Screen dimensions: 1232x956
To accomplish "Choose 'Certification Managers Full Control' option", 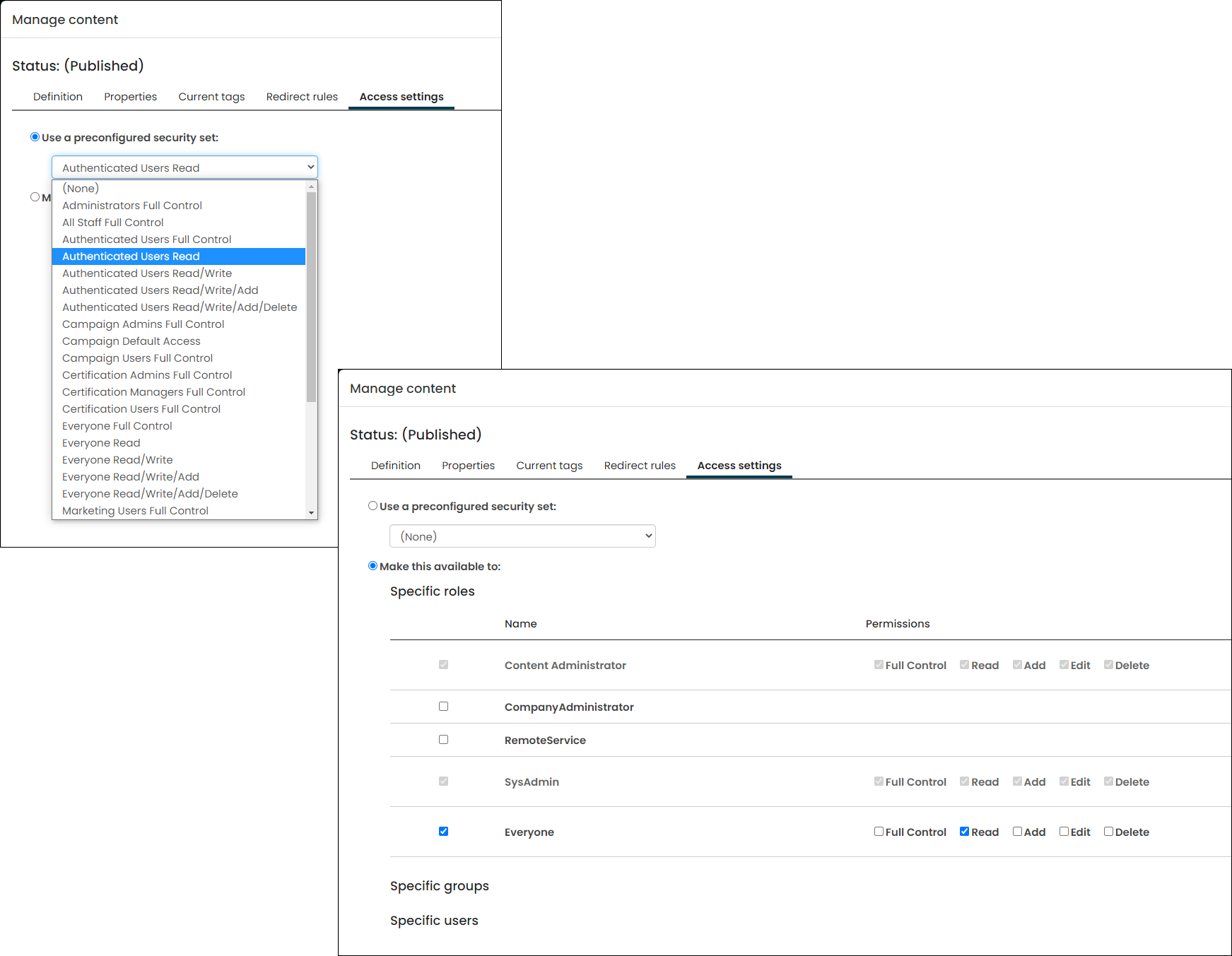I will pos(179,392).
